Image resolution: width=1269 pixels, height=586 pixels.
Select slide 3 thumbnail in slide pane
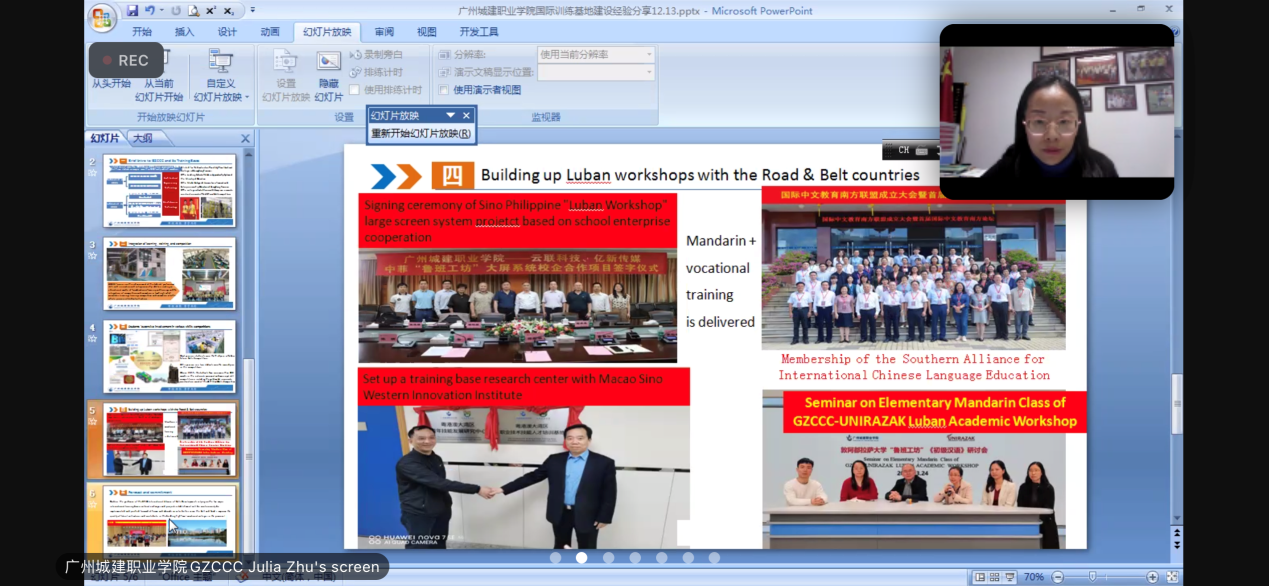coord(170,273)
